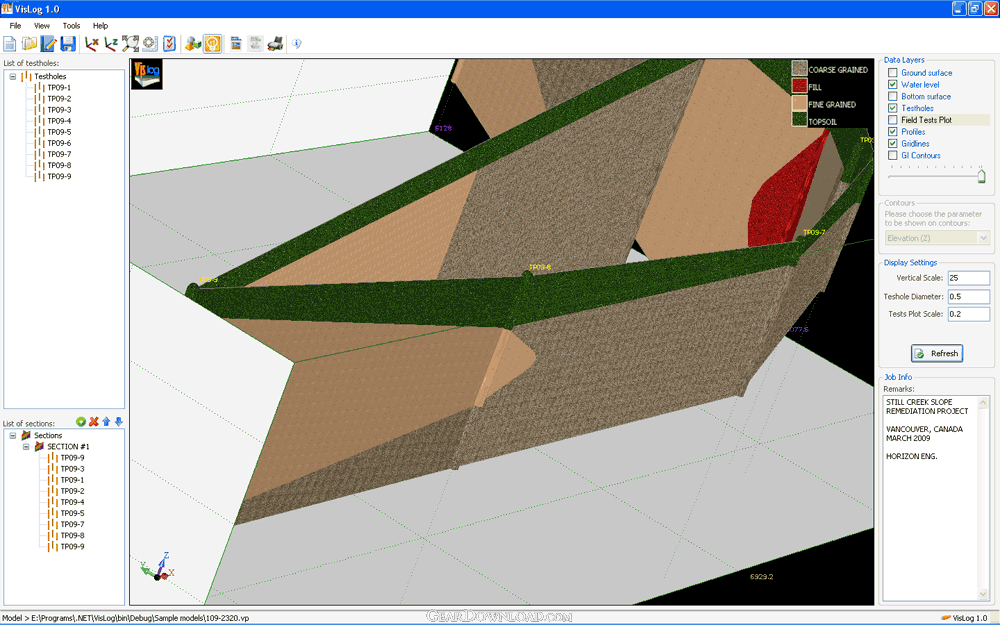Screen dimensions: 1000x625
Task: Move section up with blue up arrow
Action: coord(106,422)
